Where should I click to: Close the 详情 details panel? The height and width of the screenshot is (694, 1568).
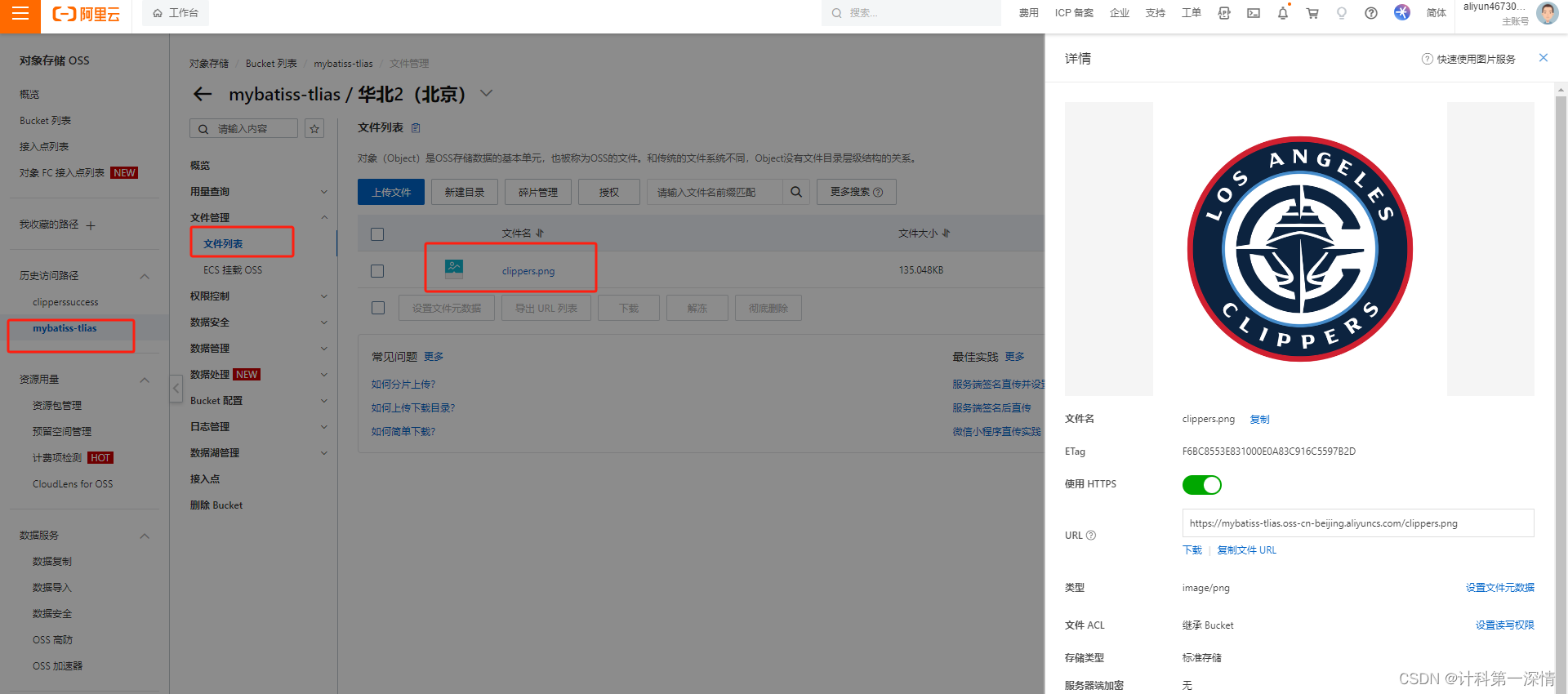tap(1543, 58)
